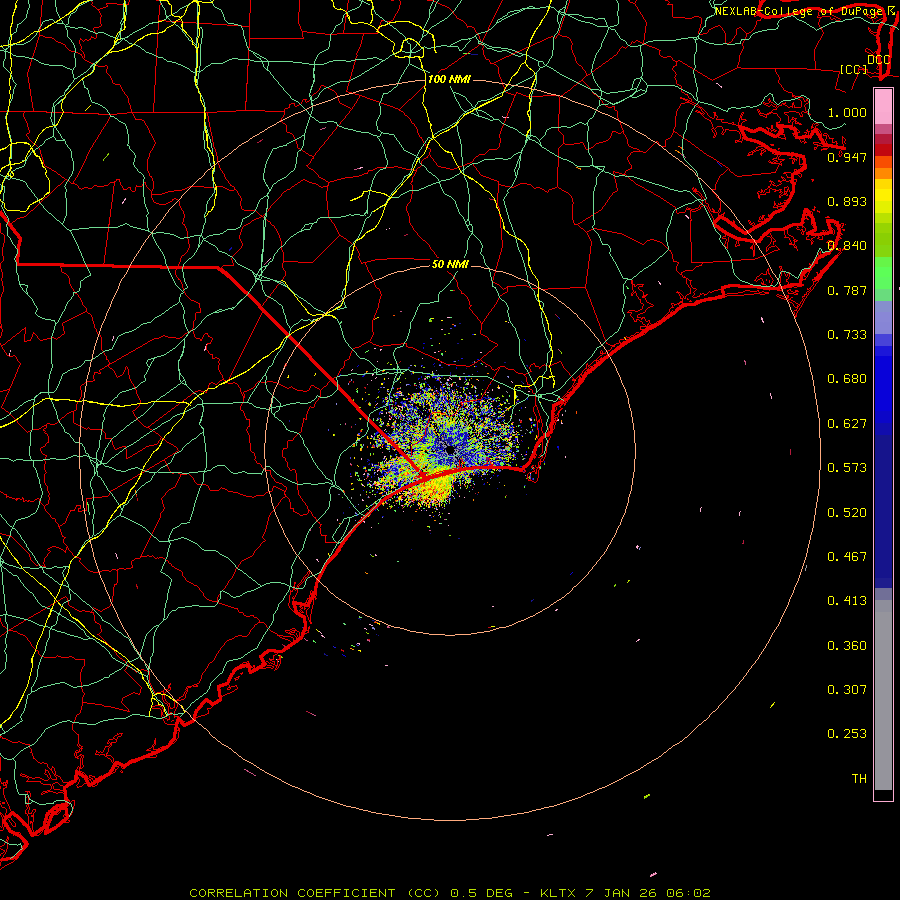Click the 0.680 value on the color scale

pyautogui.click(x=847, y=379)
